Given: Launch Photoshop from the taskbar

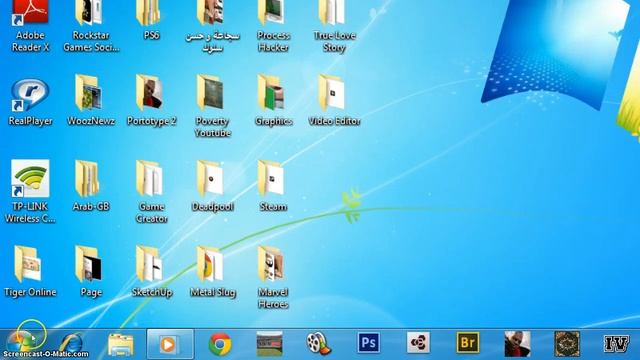Looking at the screenshot, I should [x=369, y=342].
